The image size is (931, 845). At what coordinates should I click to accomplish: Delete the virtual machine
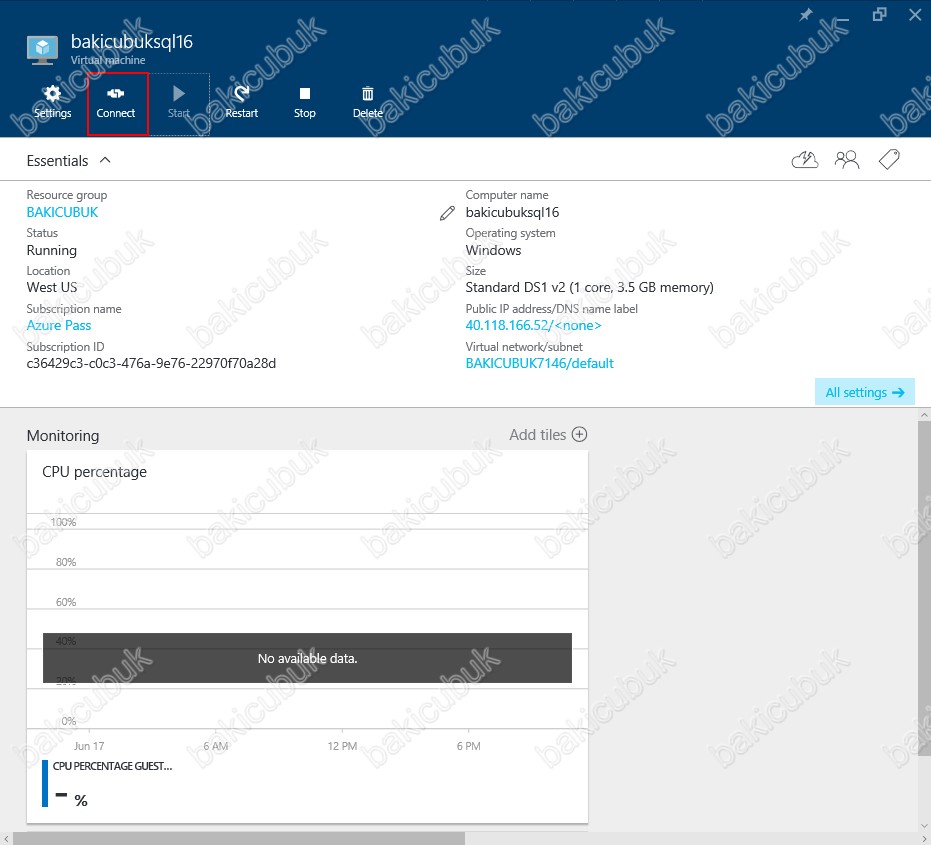pyautogui.click(x=368, y=102)
